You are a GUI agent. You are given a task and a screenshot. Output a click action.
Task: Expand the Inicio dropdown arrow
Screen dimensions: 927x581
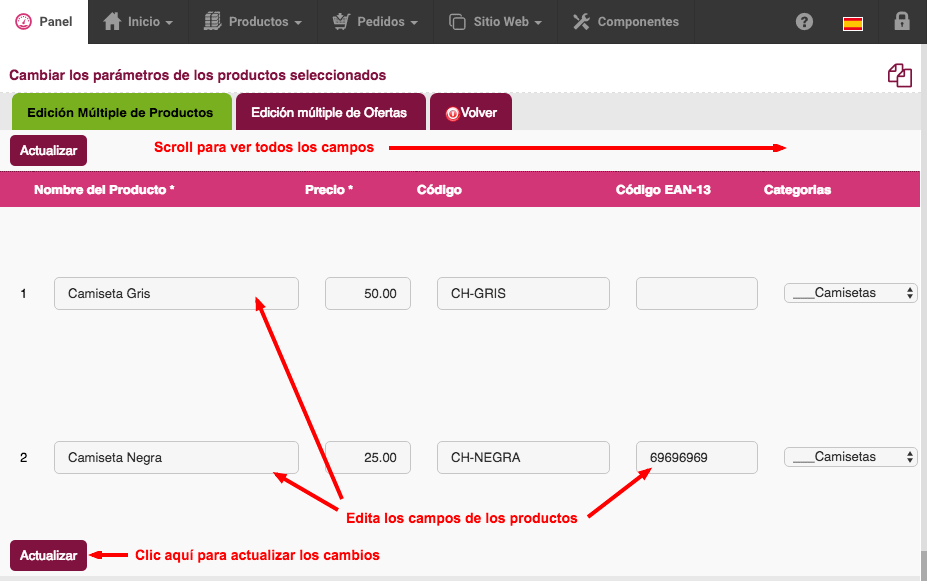[x=169, y=22]
